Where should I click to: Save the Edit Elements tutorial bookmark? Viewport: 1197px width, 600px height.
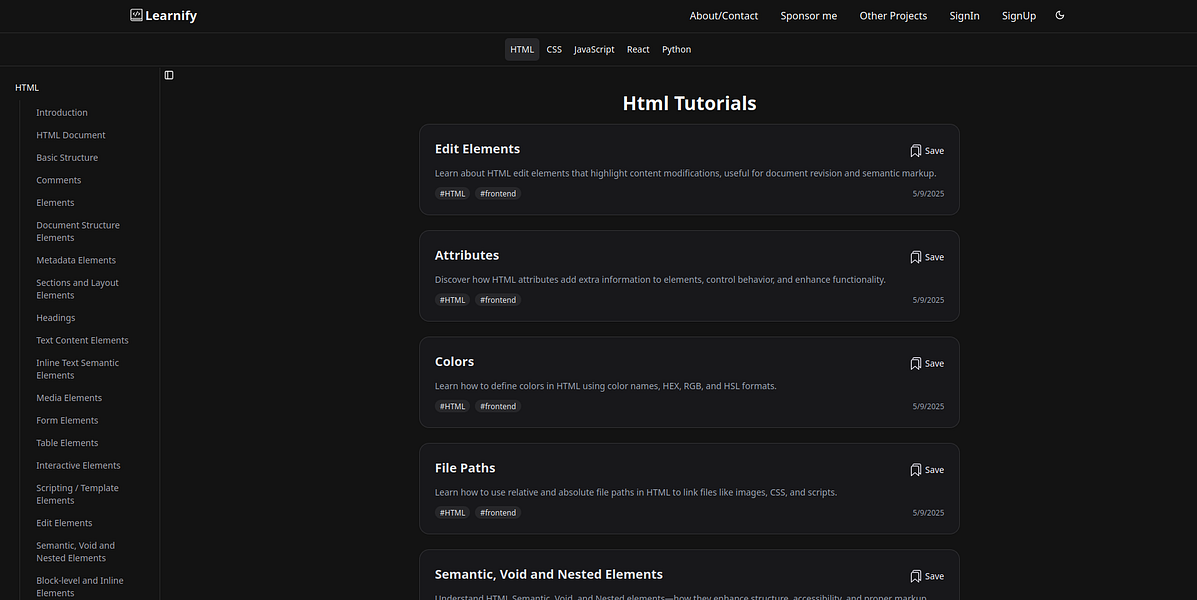coord(926,150)
